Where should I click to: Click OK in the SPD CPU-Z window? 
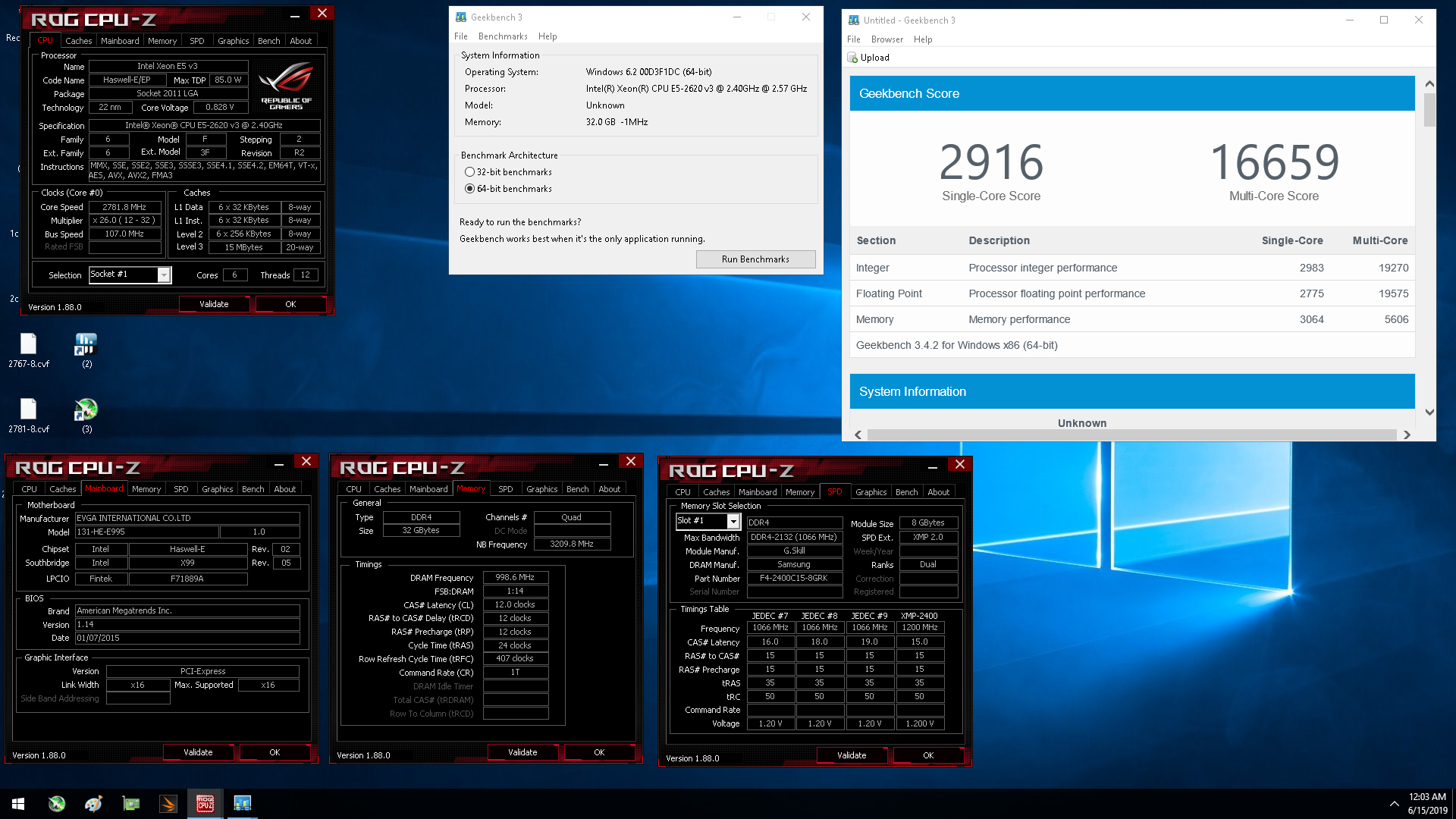point(928,755)
